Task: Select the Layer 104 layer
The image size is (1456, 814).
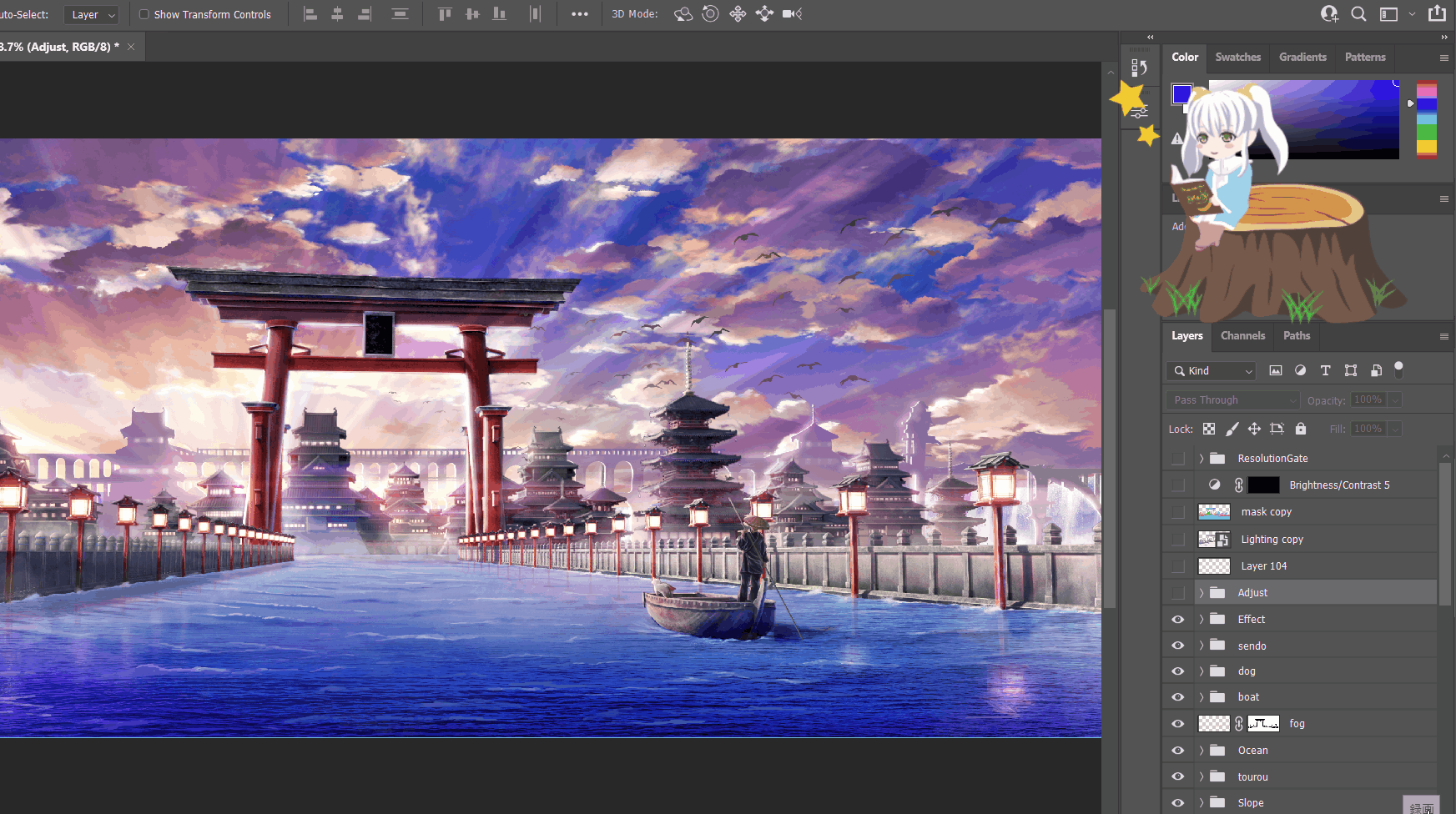Action: [1263, 566]
